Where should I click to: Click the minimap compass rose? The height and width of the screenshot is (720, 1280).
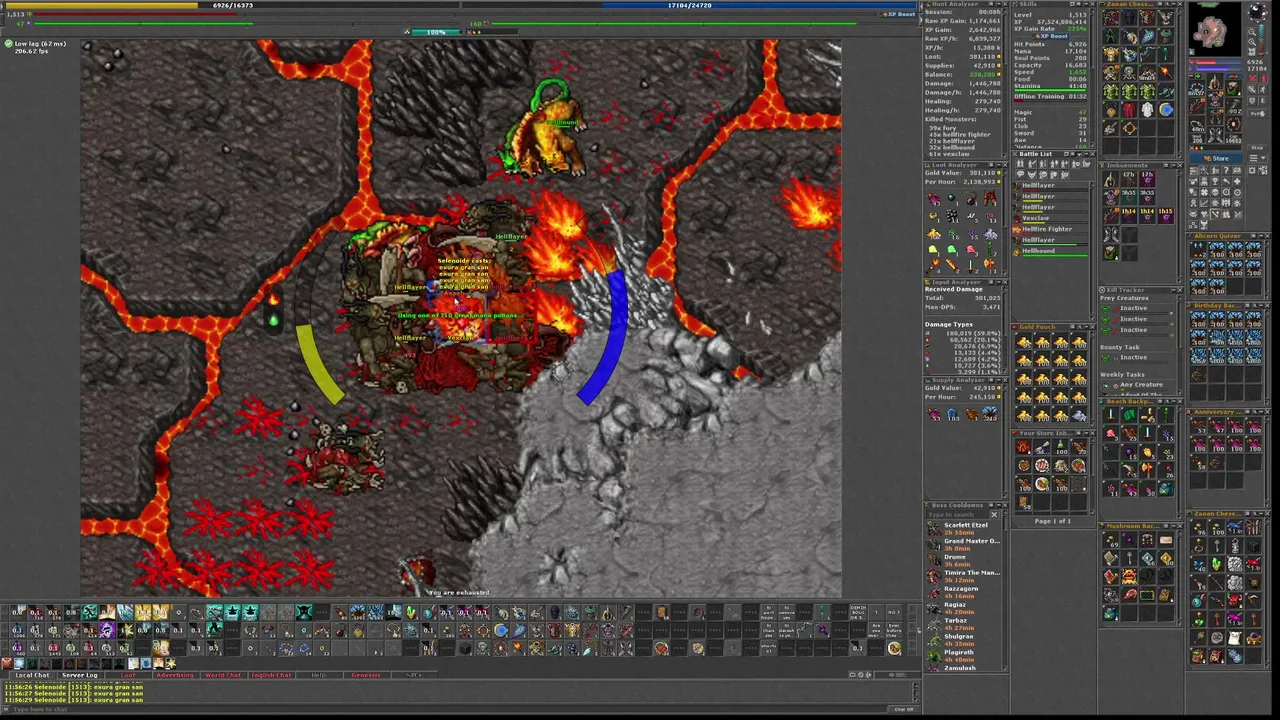point(1257,12)
